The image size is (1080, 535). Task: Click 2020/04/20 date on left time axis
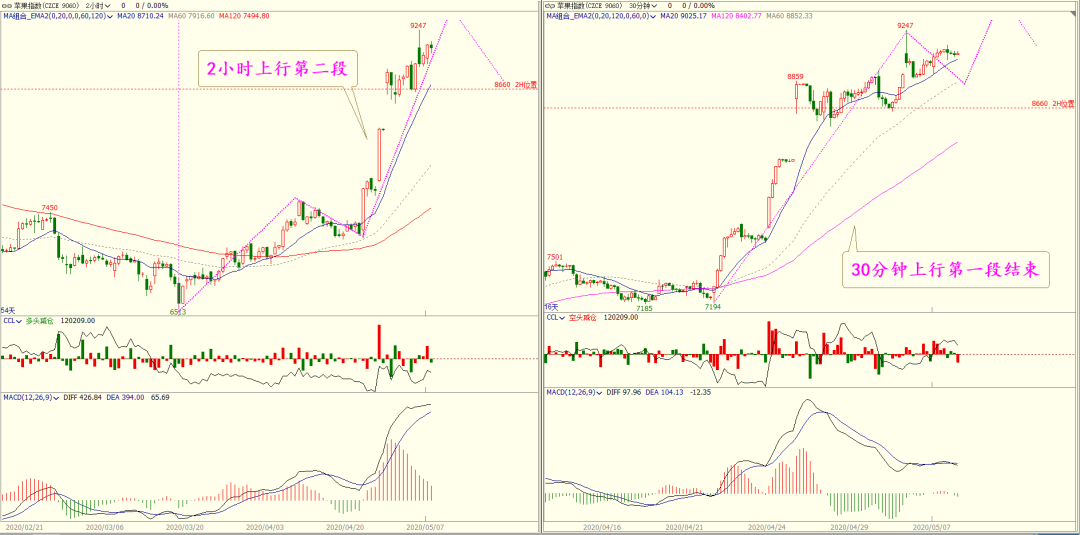(344, 525)
